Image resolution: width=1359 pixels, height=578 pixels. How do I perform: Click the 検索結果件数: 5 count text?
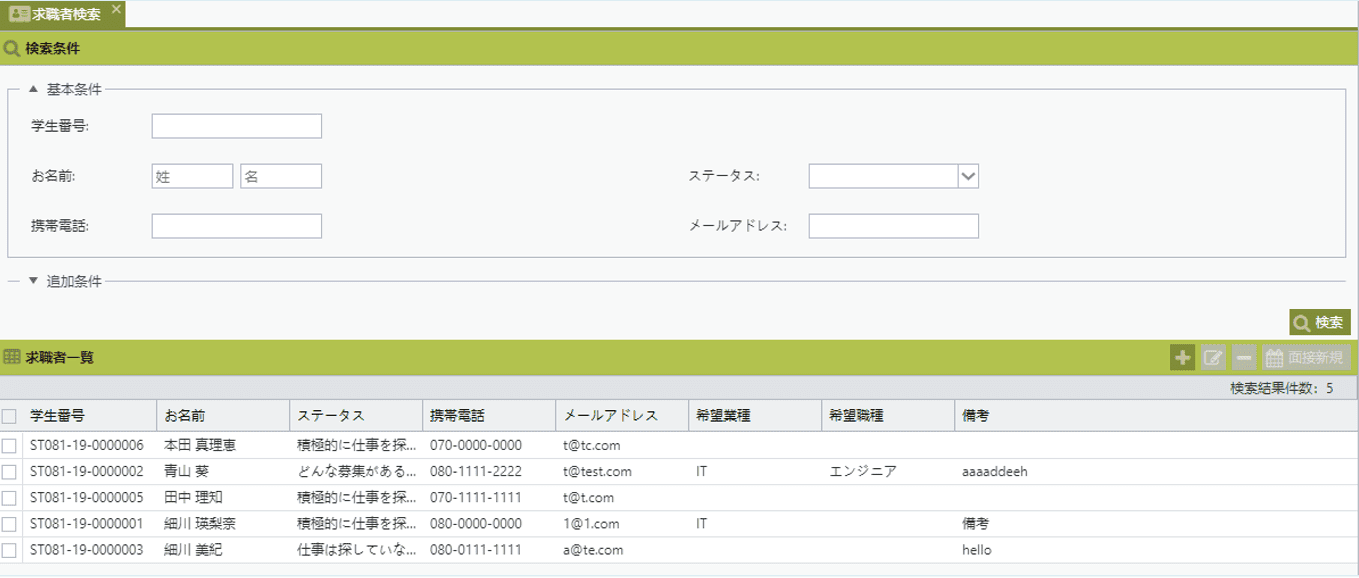pyautogui.click(x=1281, y=388)
